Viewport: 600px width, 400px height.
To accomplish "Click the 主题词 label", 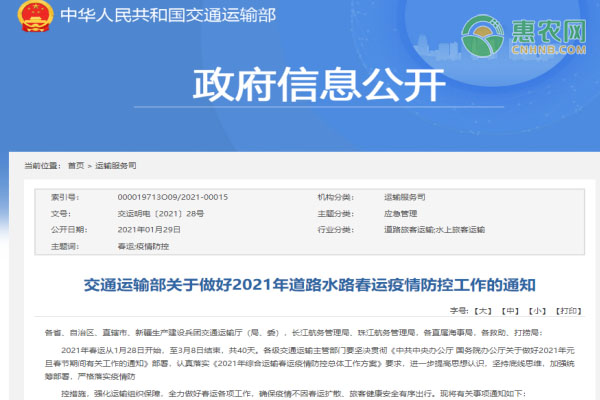I will 65,246.
